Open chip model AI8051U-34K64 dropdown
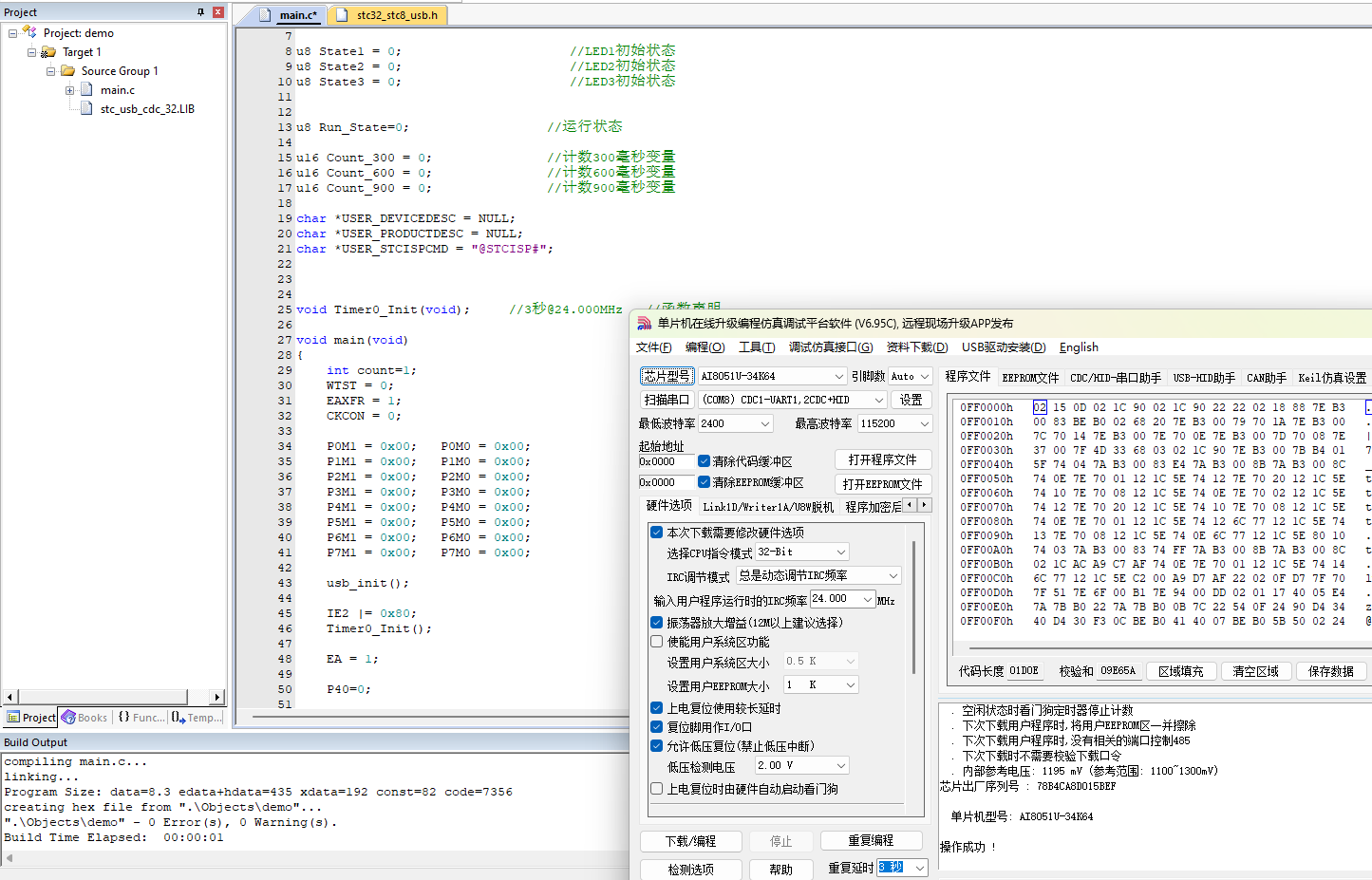This screenshot has height=880, width=1372. click(838, 376)
